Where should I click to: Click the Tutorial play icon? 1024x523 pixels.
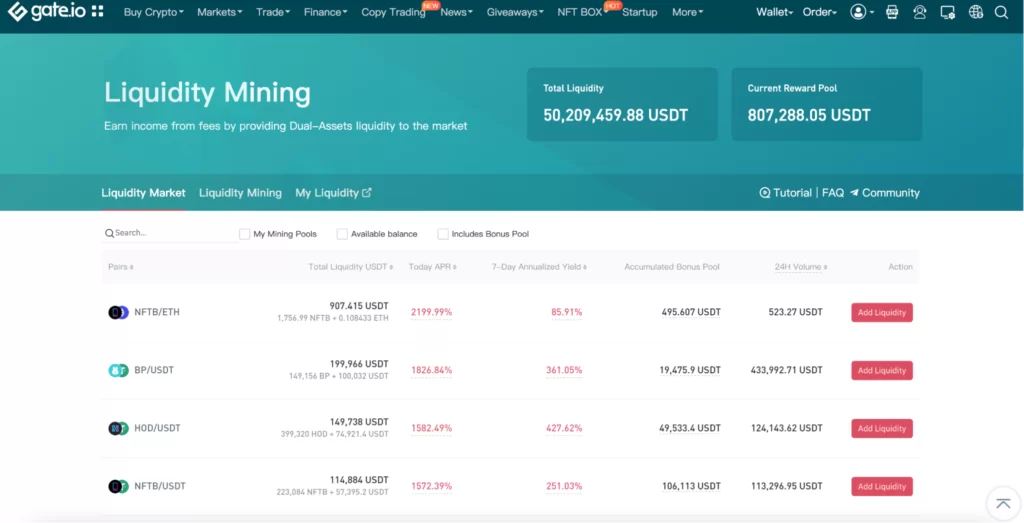[x=765, y=193]
